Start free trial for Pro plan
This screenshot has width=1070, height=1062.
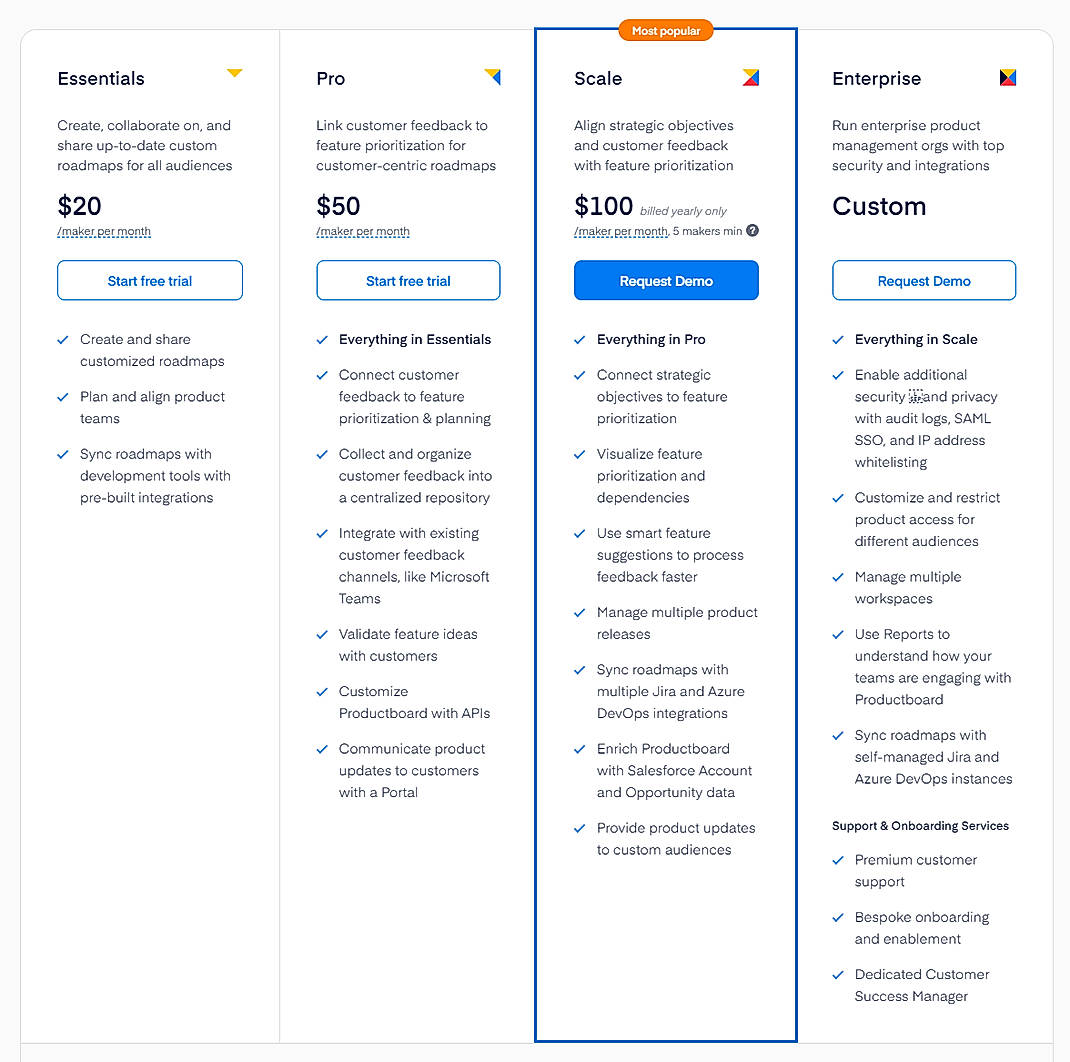point(408,281)
